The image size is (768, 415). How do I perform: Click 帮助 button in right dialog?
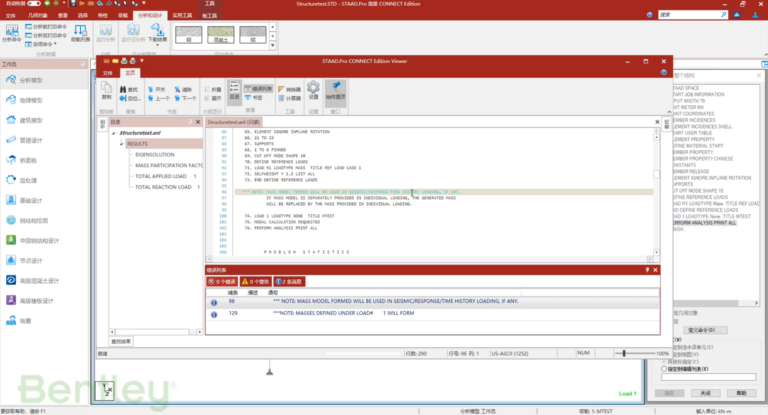[742, 393]
